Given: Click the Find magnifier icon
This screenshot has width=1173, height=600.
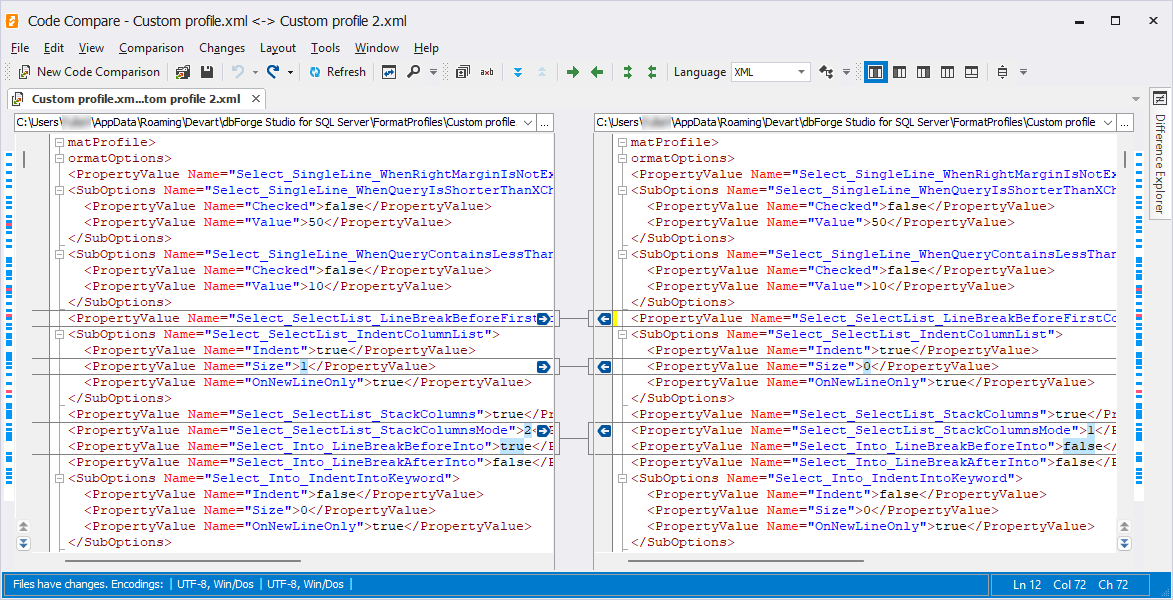Looking at the screenshot, I should [x=413, y=72].
